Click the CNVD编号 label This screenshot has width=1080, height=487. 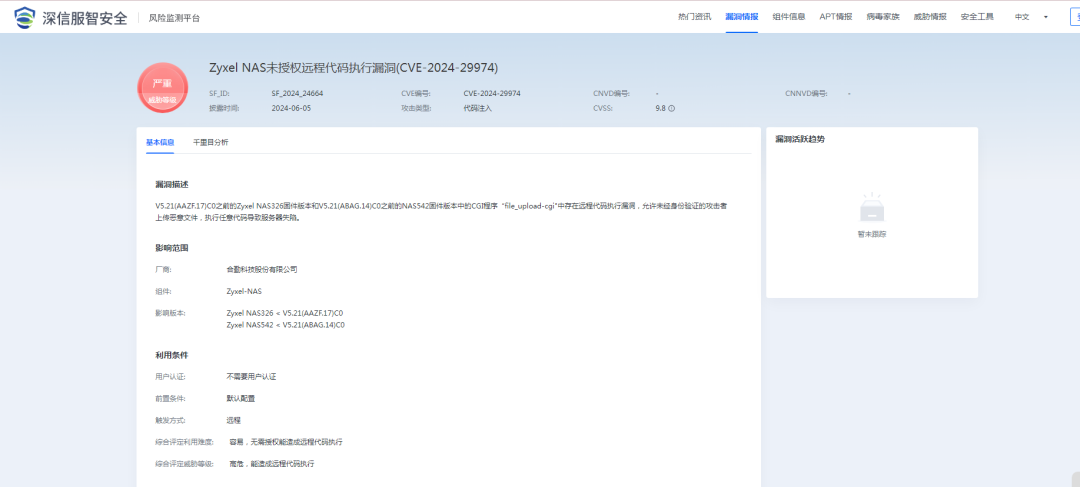pos(611,93)
